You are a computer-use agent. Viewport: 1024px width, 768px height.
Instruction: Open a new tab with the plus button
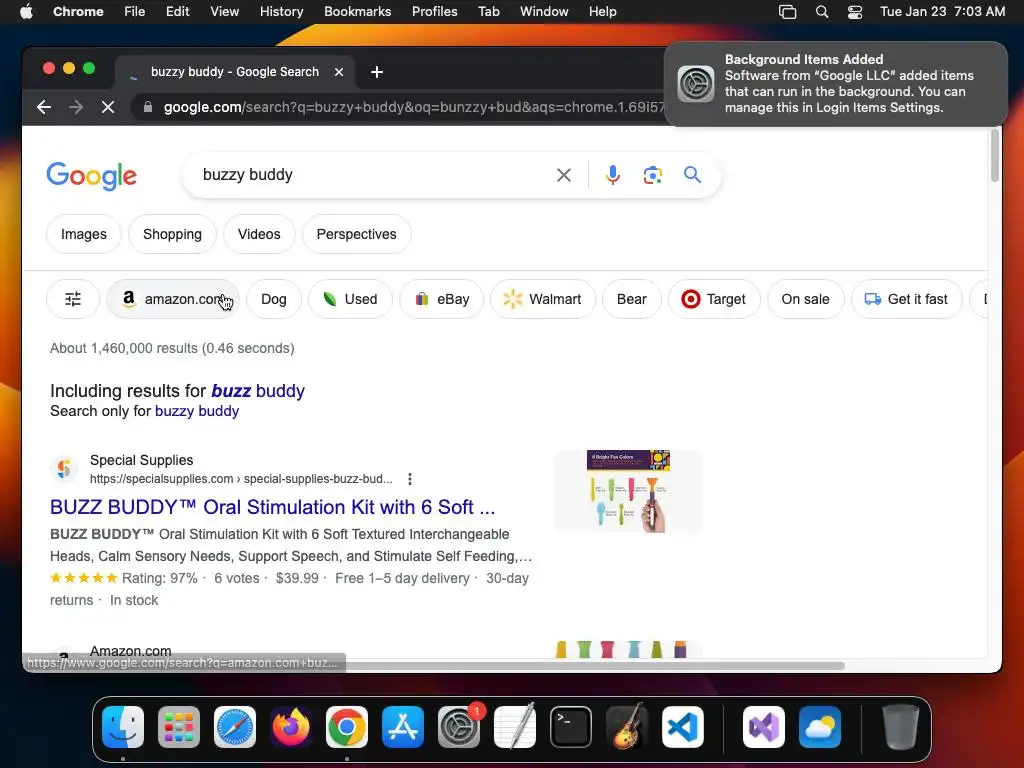377,72
